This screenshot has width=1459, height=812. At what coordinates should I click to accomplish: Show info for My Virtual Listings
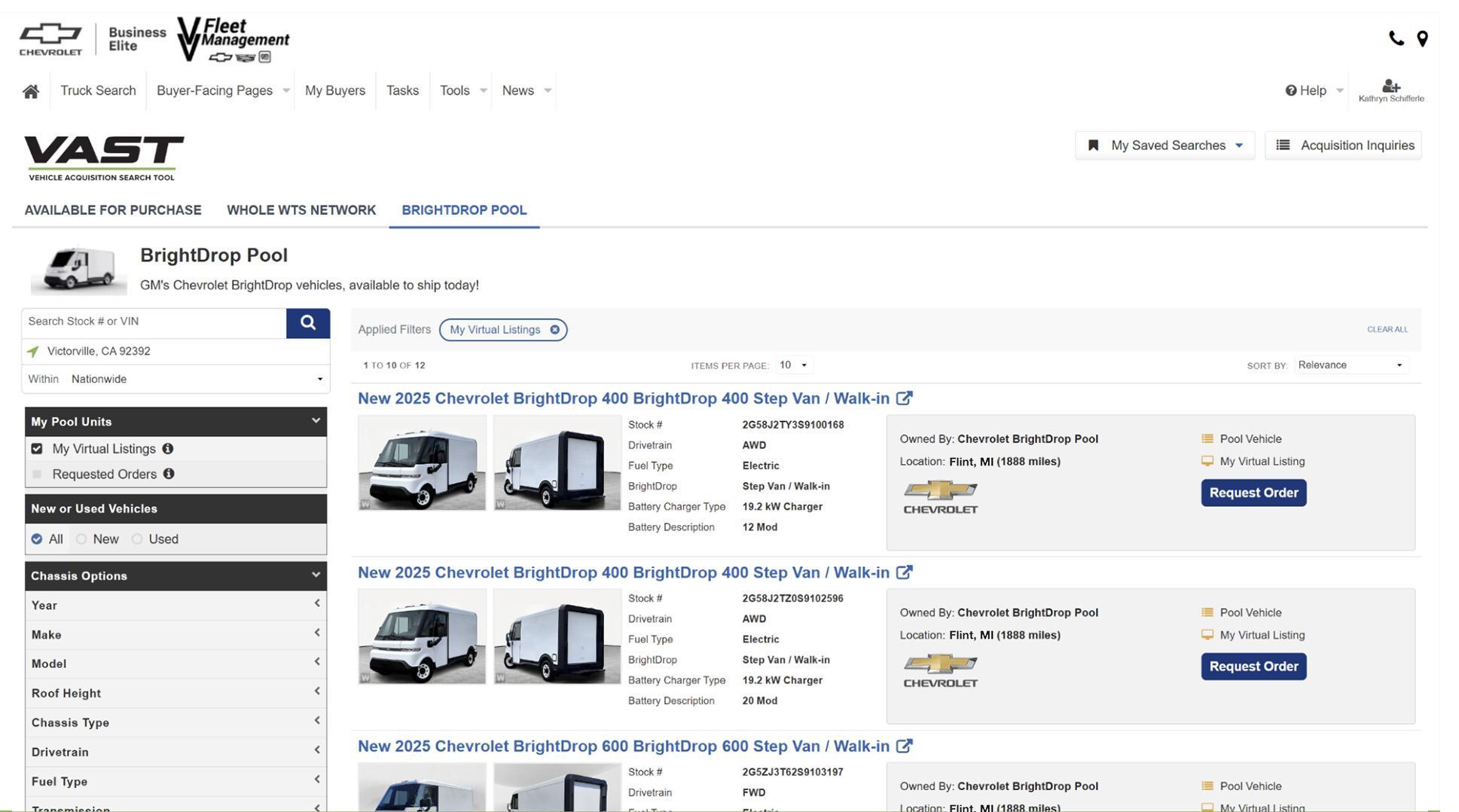click(168, 449)
